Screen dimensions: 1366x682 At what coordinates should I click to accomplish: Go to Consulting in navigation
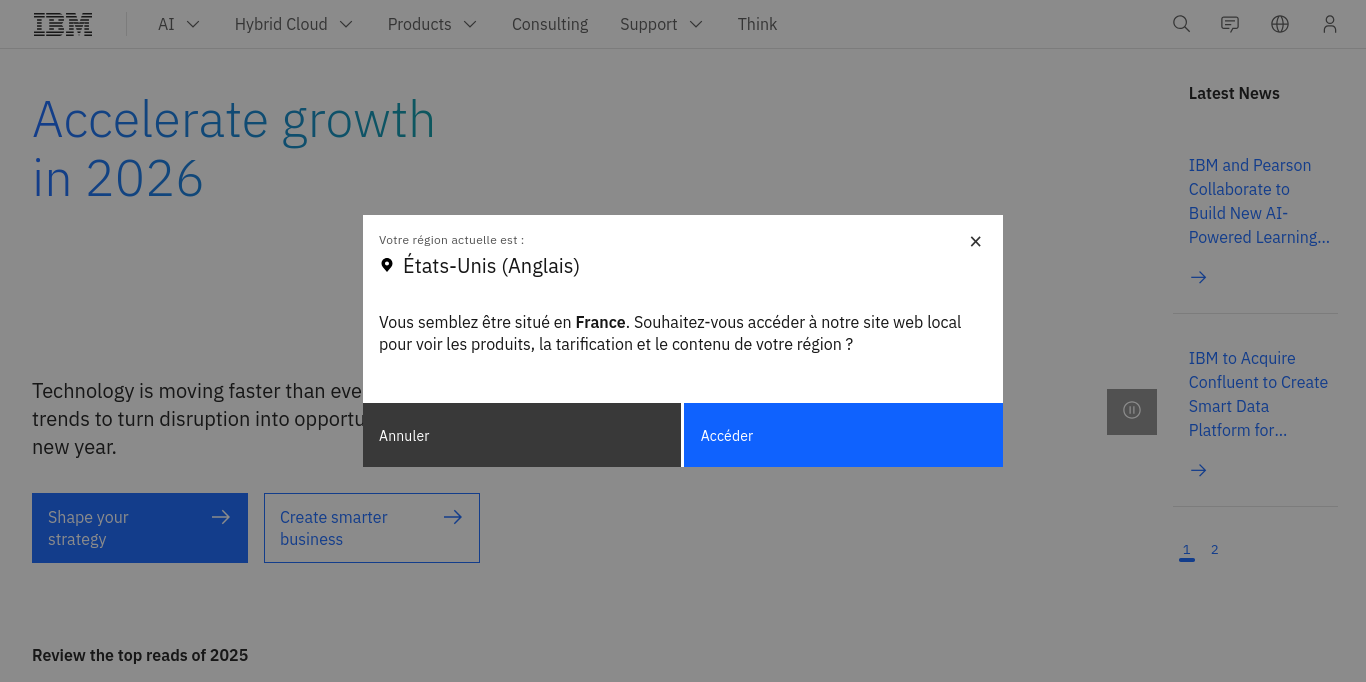pyautogui.click(x=550, y=24)
